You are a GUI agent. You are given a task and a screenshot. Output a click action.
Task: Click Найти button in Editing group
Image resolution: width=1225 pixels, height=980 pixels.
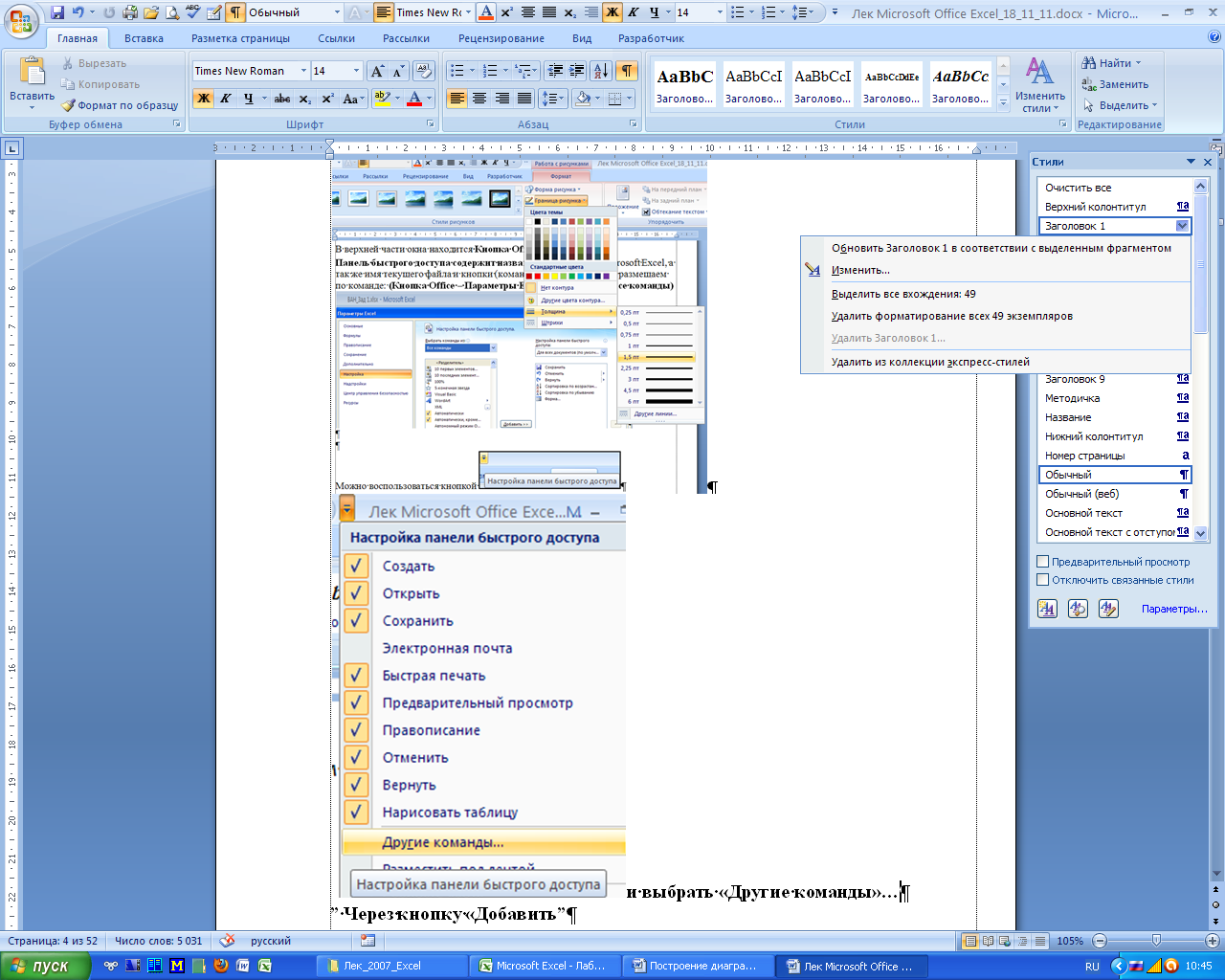[1112, 63]
